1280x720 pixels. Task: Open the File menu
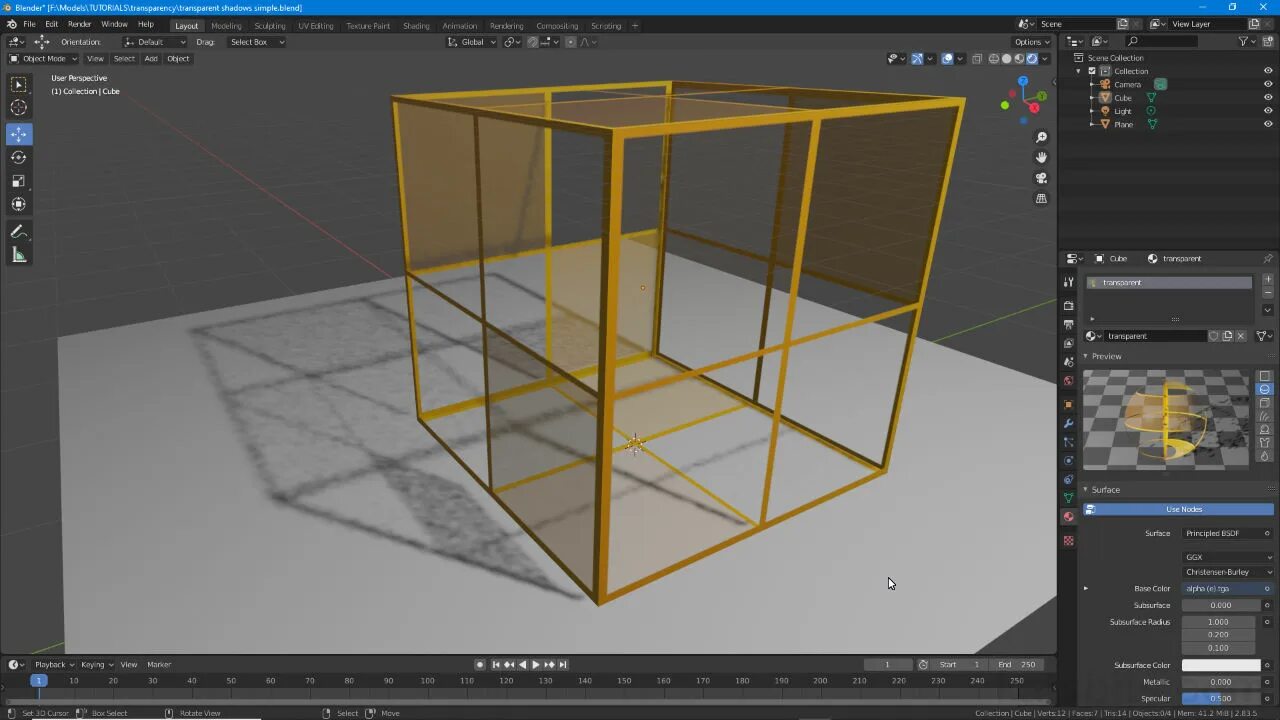pos(29,24)
